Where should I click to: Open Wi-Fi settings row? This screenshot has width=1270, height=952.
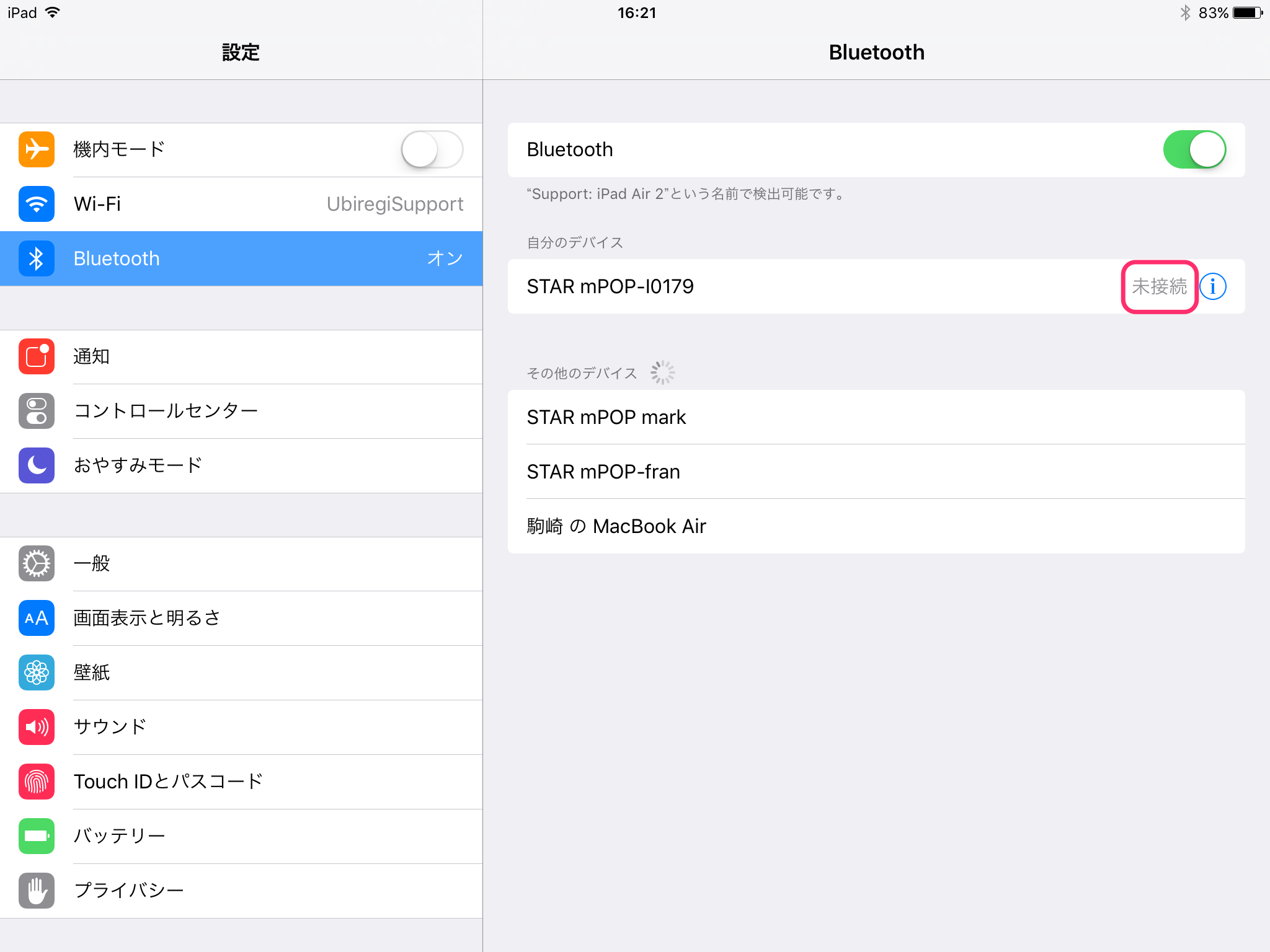tap(241, 204)
